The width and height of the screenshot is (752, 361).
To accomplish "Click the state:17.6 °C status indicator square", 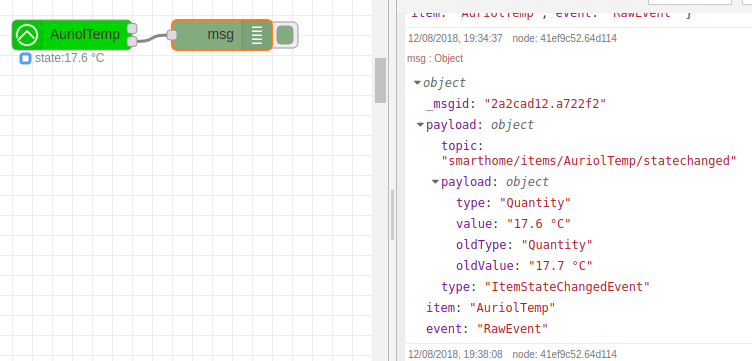I will click(25, 59).
